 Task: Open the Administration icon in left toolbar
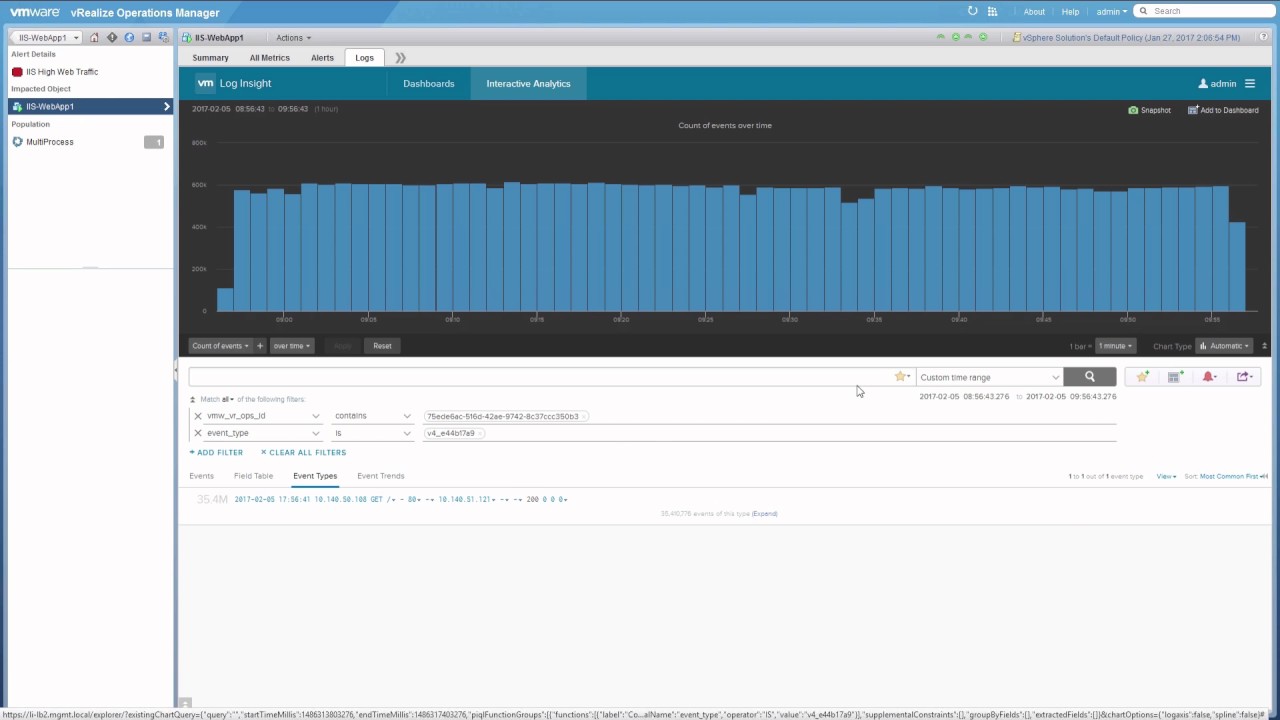163,37
